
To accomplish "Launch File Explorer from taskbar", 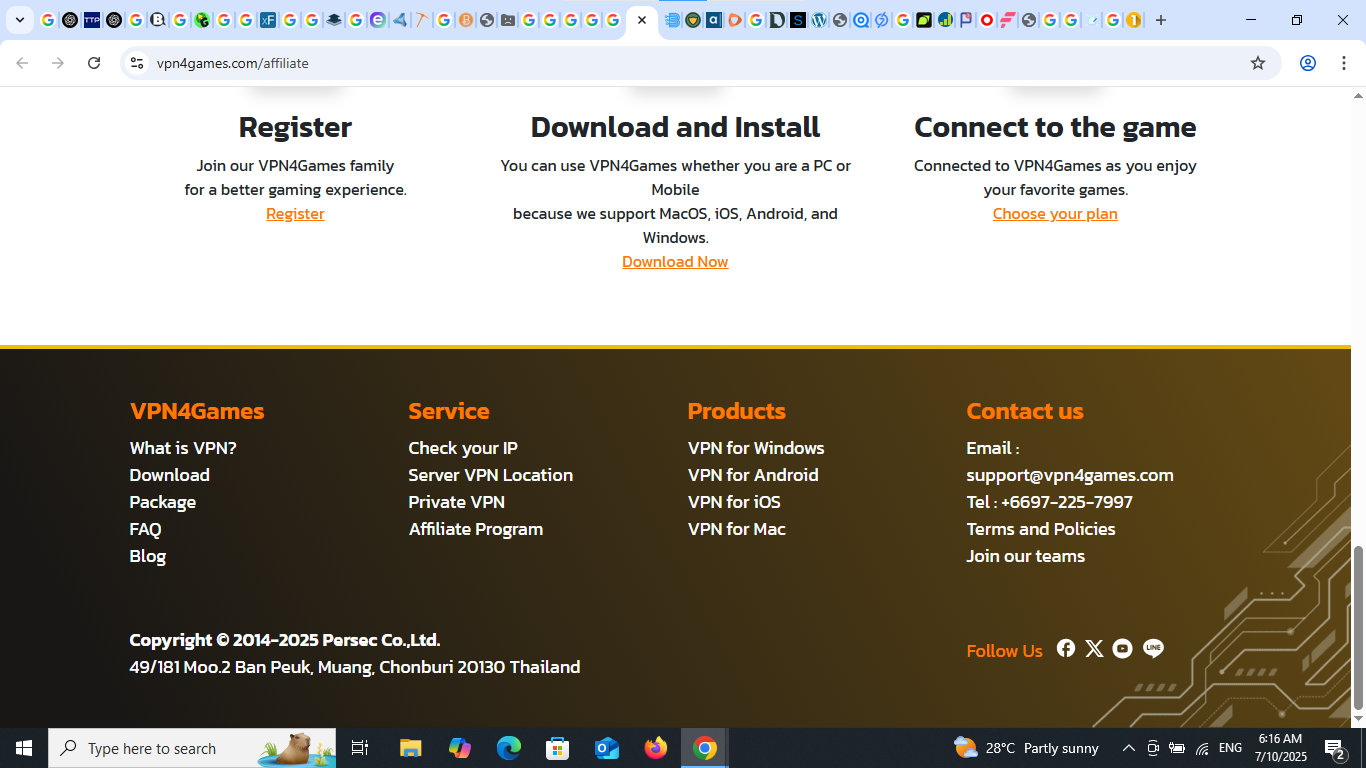I will 410,748.
